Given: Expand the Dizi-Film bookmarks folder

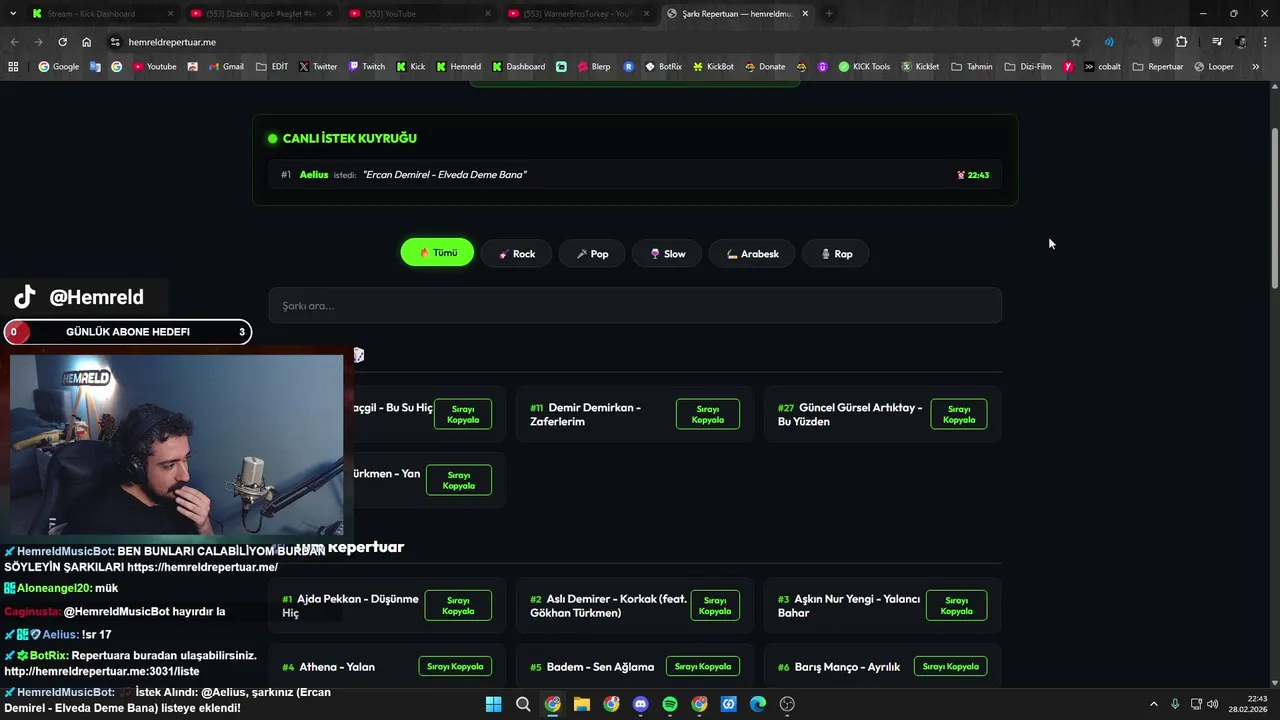Looking at the screenshot, I should click(x=1028, y=67).
